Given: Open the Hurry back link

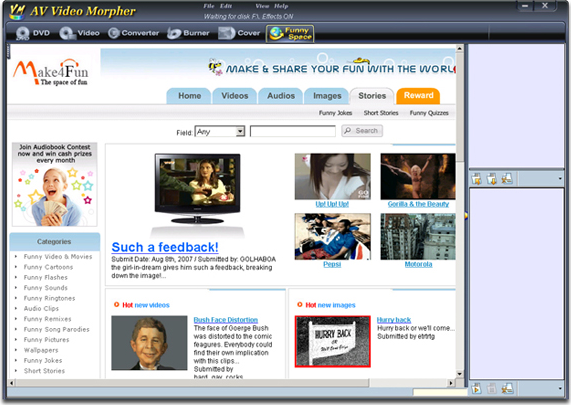Looking at the screenshot, I should (x=394, y=320).
